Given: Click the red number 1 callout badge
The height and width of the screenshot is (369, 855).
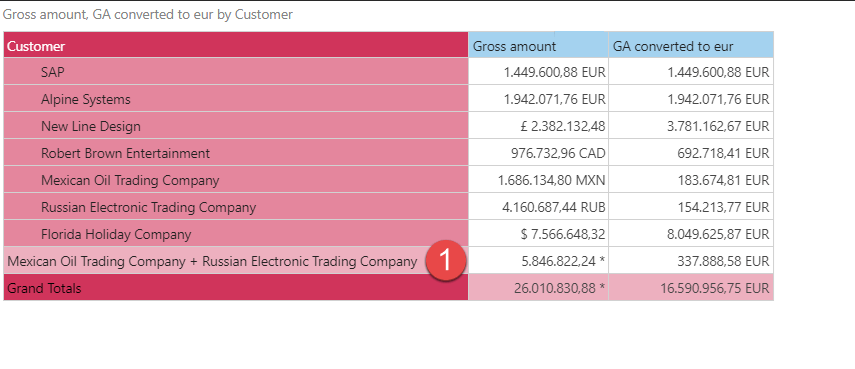Looking at the screenshot, I should pyautogui.click(x=446, y=261).
